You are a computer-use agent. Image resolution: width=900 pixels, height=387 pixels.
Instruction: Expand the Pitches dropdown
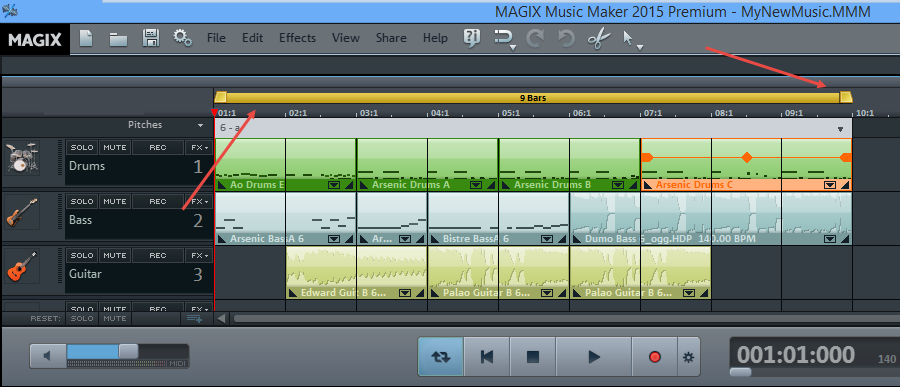coord(200,125)
